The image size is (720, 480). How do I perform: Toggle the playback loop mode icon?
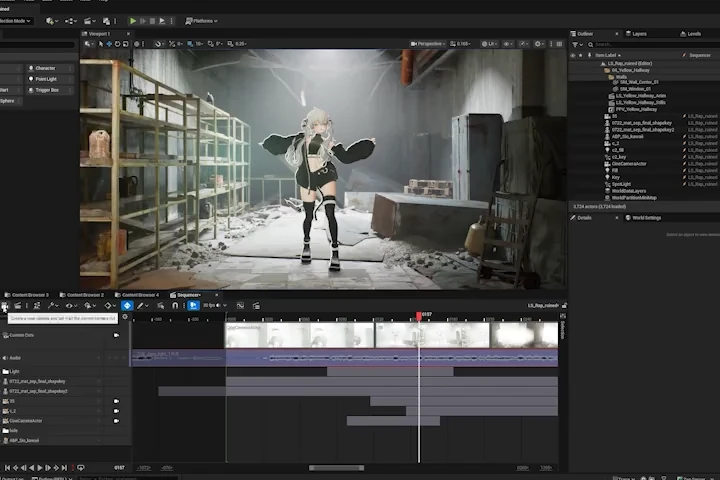pos(81,468)
